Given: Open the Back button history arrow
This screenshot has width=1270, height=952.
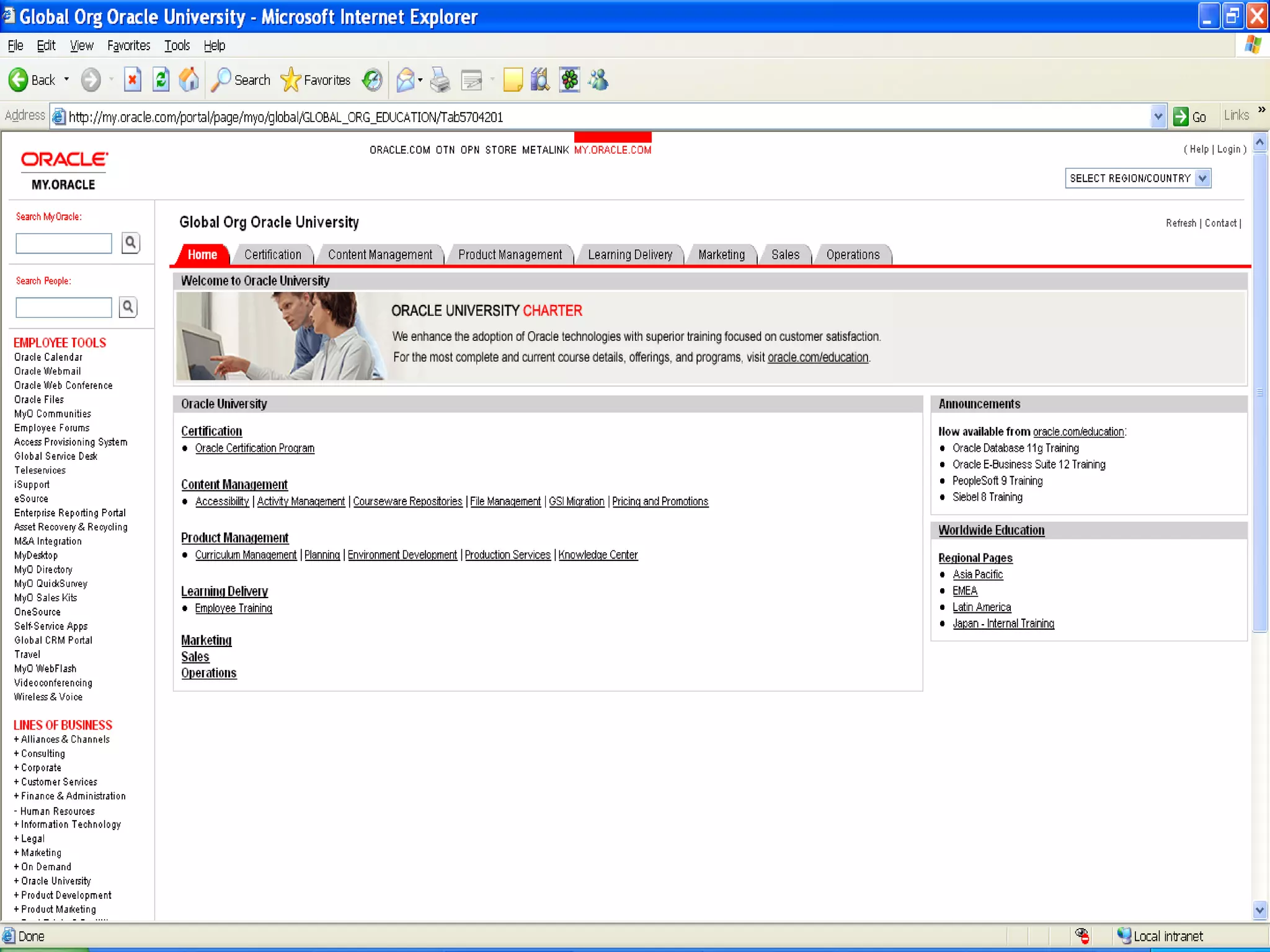Looking at the screenshot, I should [66, 80].
